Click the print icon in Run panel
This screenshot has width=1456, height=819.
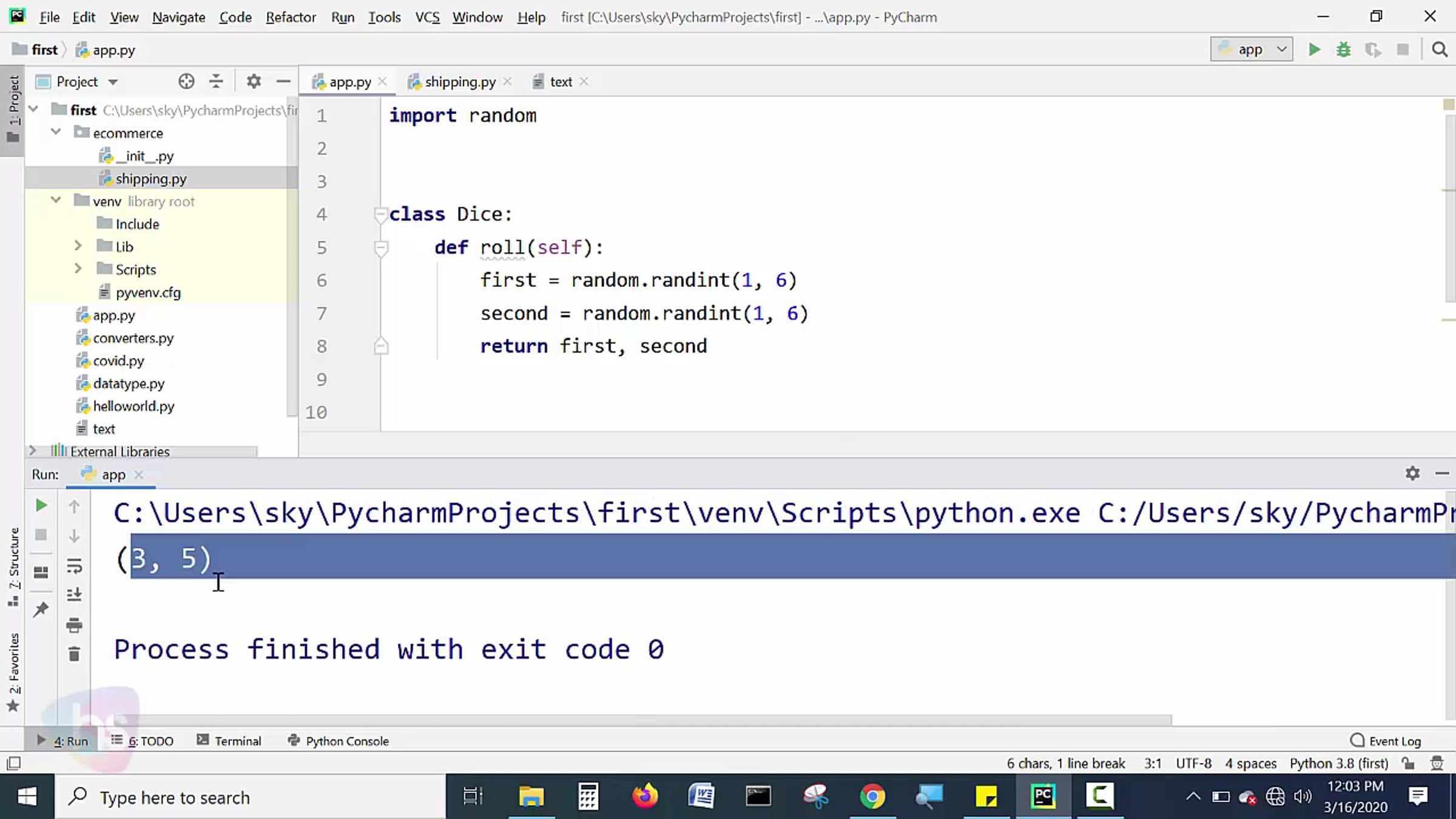[x=74, y=625]
